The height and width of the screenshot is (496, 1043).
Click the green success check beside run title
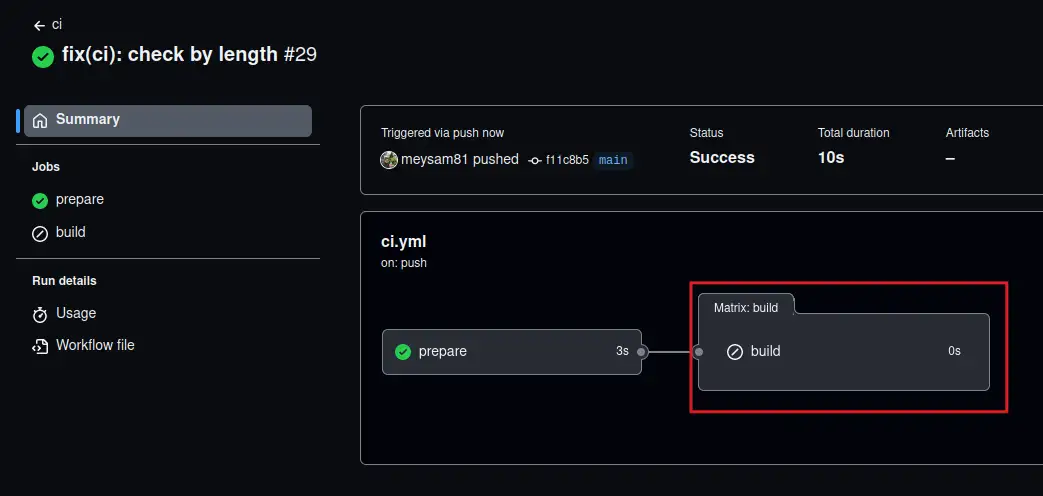tap(43, 56)
